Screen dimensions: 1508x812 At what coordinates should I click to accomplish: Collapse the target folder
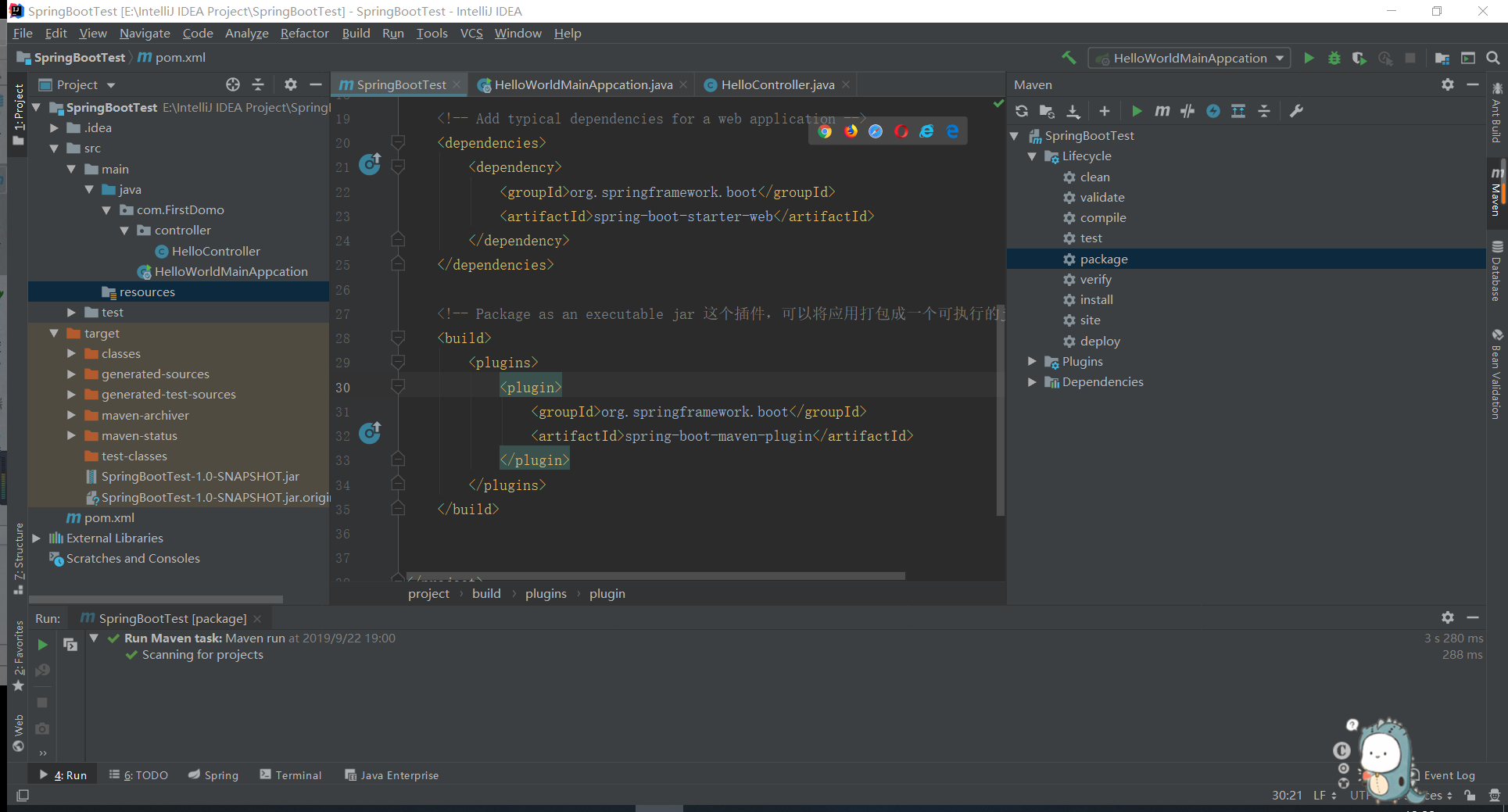(x=54, y=334)
